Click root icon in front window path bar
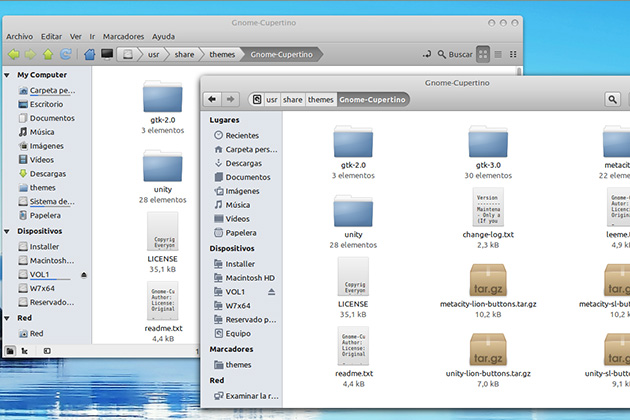This screenshot has height=420, width=630. tap(257, 100)
